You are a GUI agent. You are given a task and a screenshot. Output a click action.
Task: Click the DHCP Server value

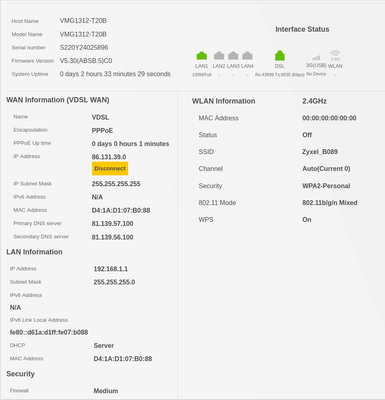(x=104, y=346)
